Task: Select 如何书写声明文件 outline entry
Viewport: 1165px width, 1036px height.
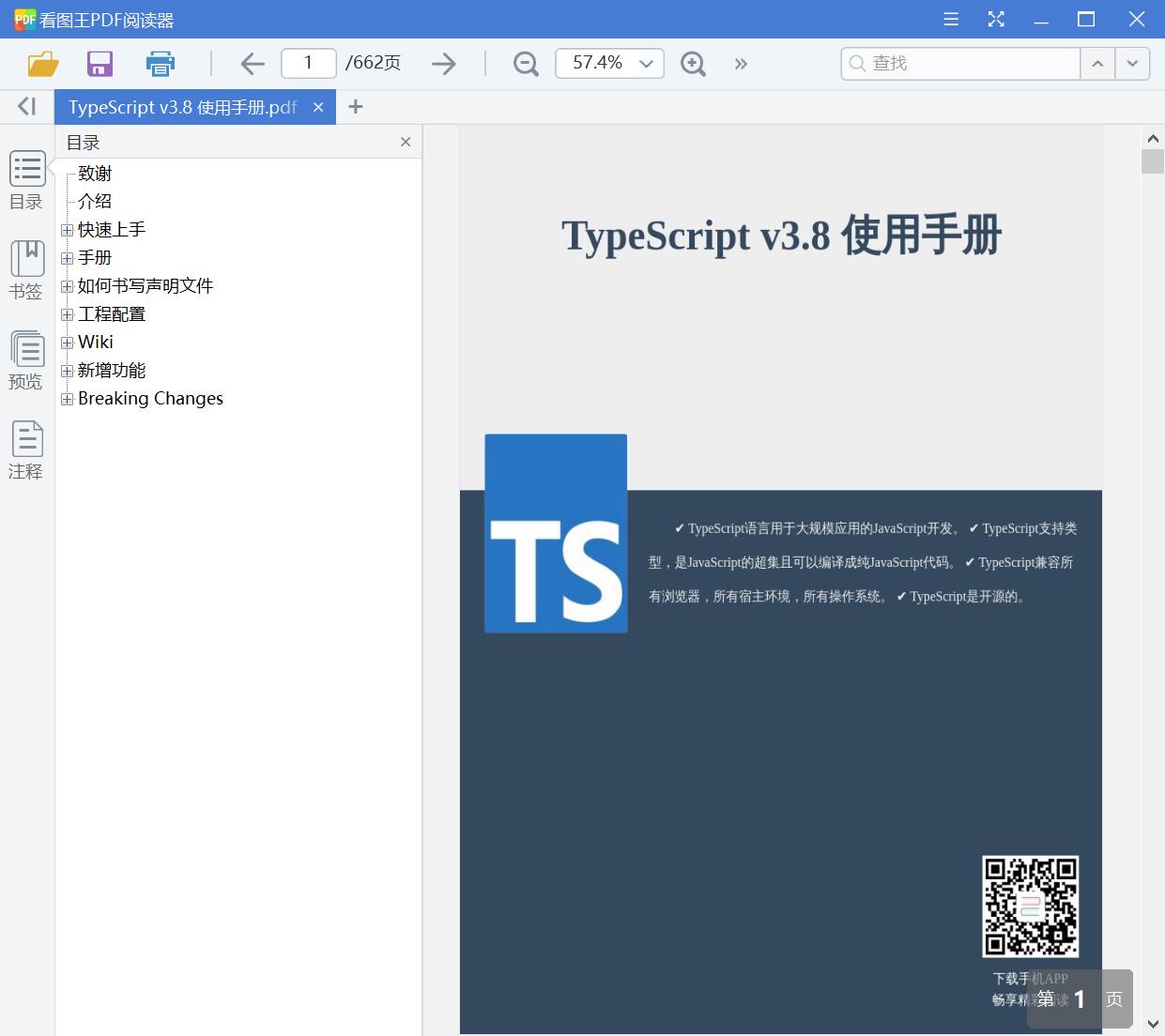Action: pos(146,286)
